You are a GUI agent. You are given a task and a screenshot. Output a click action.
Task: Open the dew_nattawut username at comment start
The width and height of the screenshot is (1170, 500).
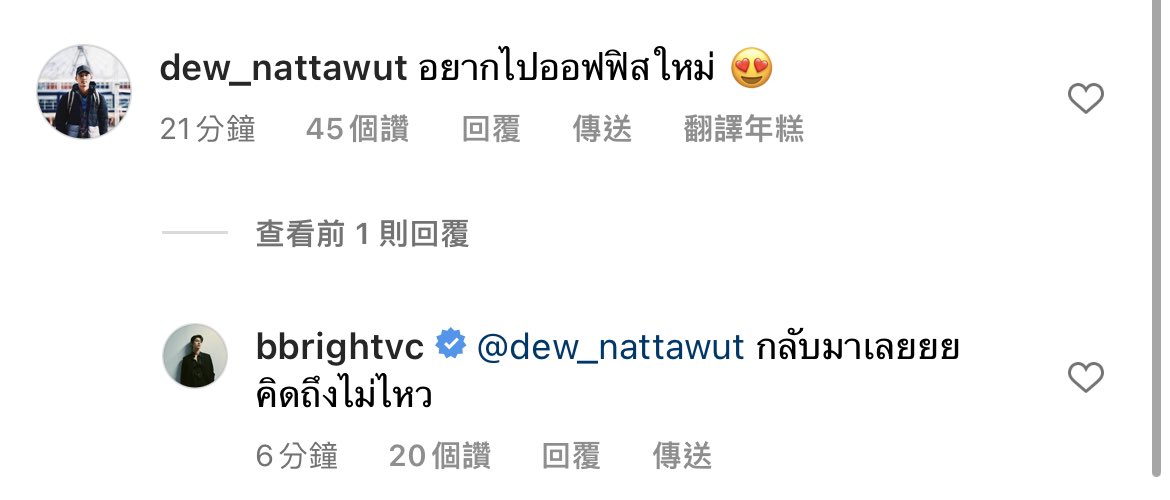[283, 69]
